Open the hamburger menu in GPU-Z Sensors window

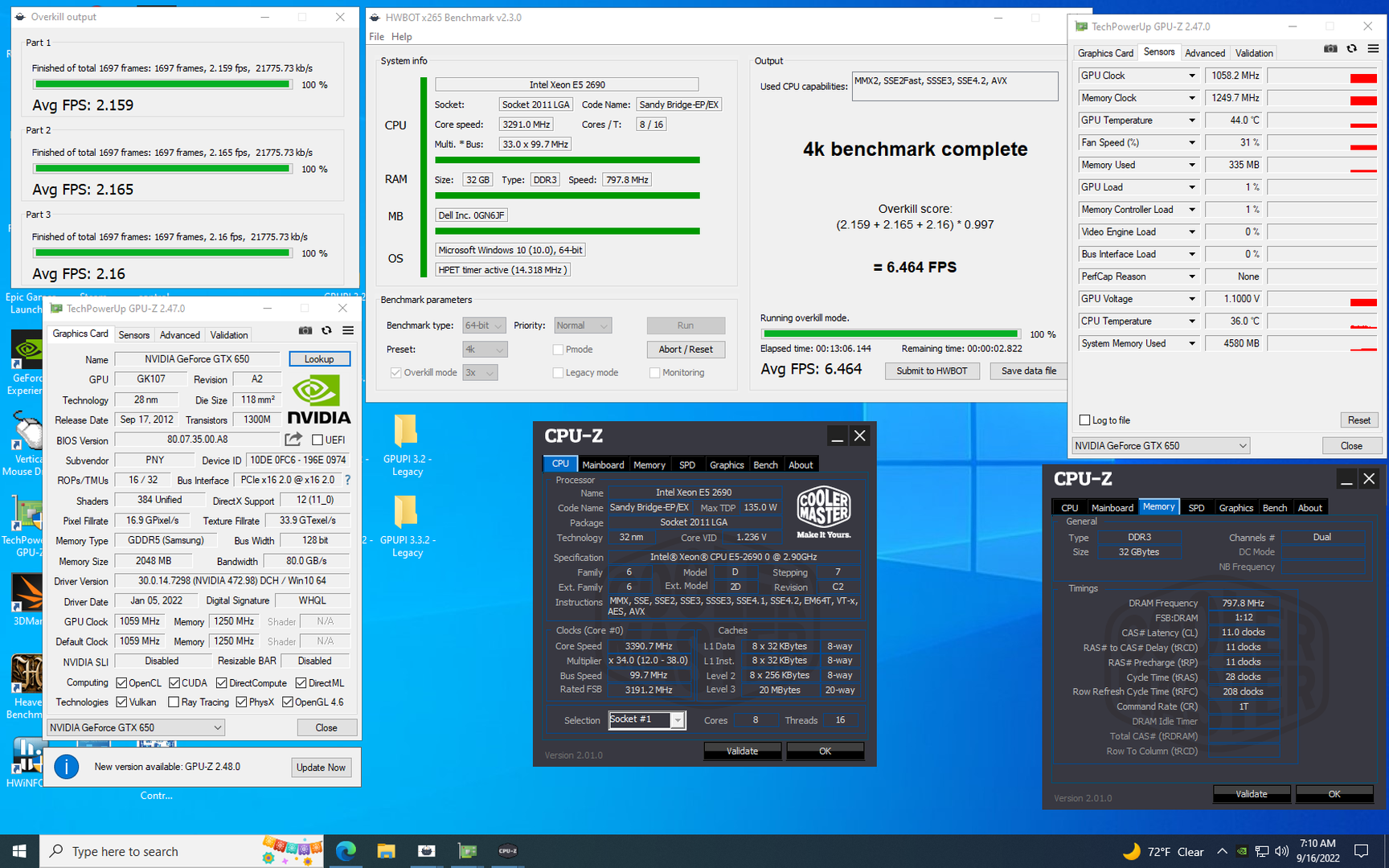click(1373, 49)
